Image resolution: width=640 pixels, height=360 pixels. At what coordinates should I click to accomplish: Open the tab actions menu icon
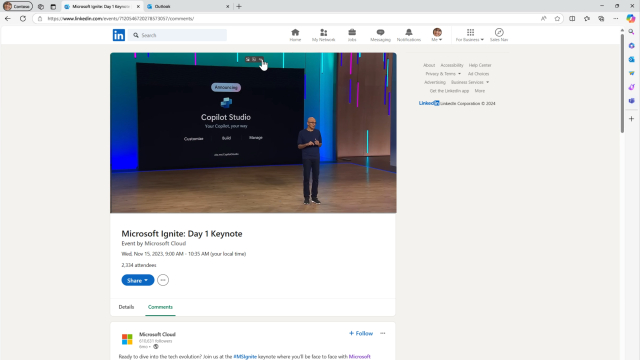click(x=53, y=7)
